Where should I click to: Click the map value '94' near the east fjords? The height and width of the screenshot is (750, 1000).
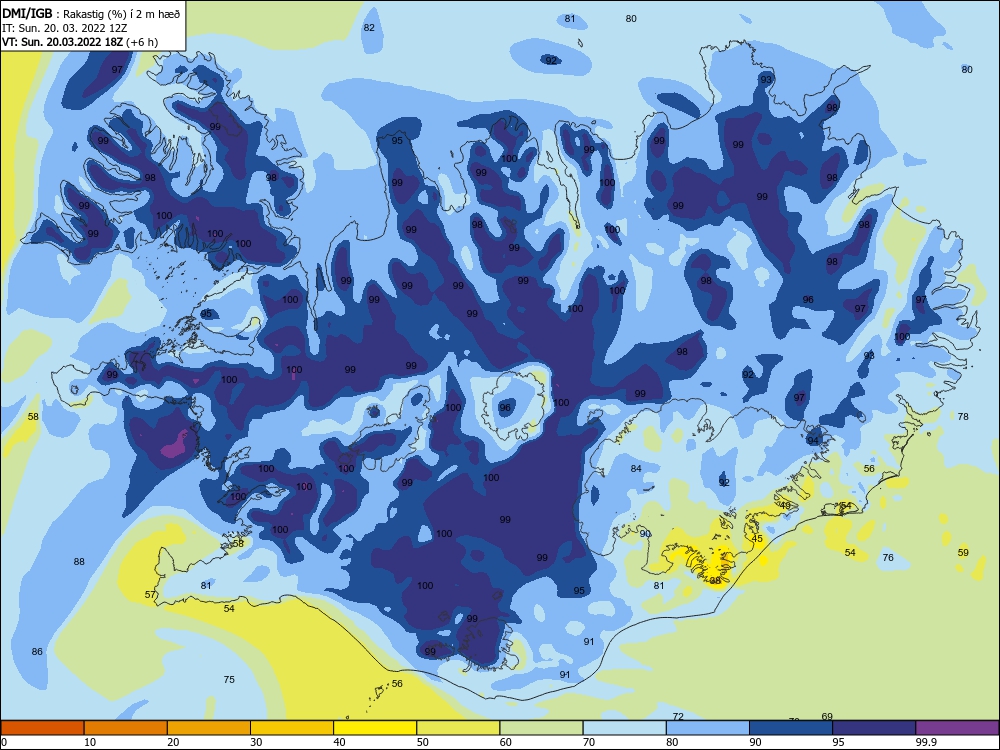(x=812, y=441)
